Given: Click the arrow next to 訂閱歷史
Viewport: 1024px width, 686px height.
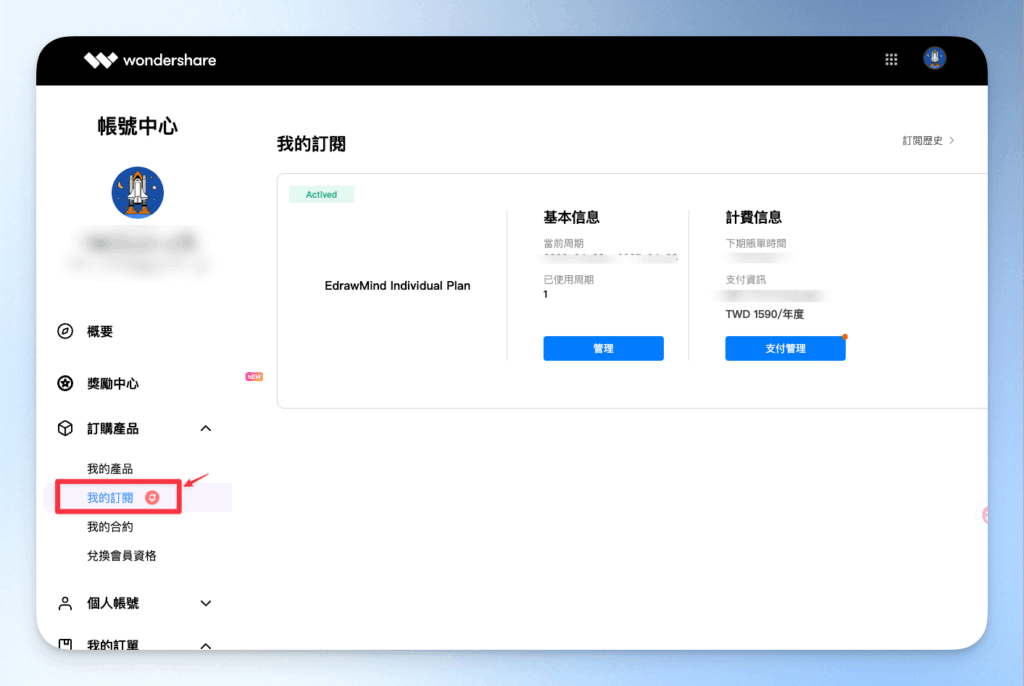Looking at the screenshot, I should [952, 140].
